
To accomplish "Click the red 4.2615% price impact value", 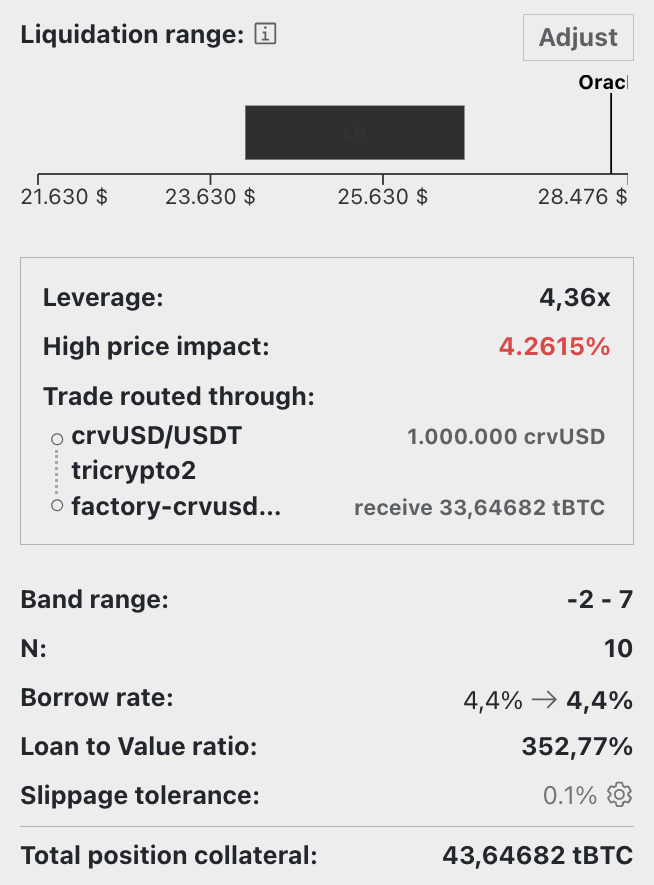I will [554, 347].
